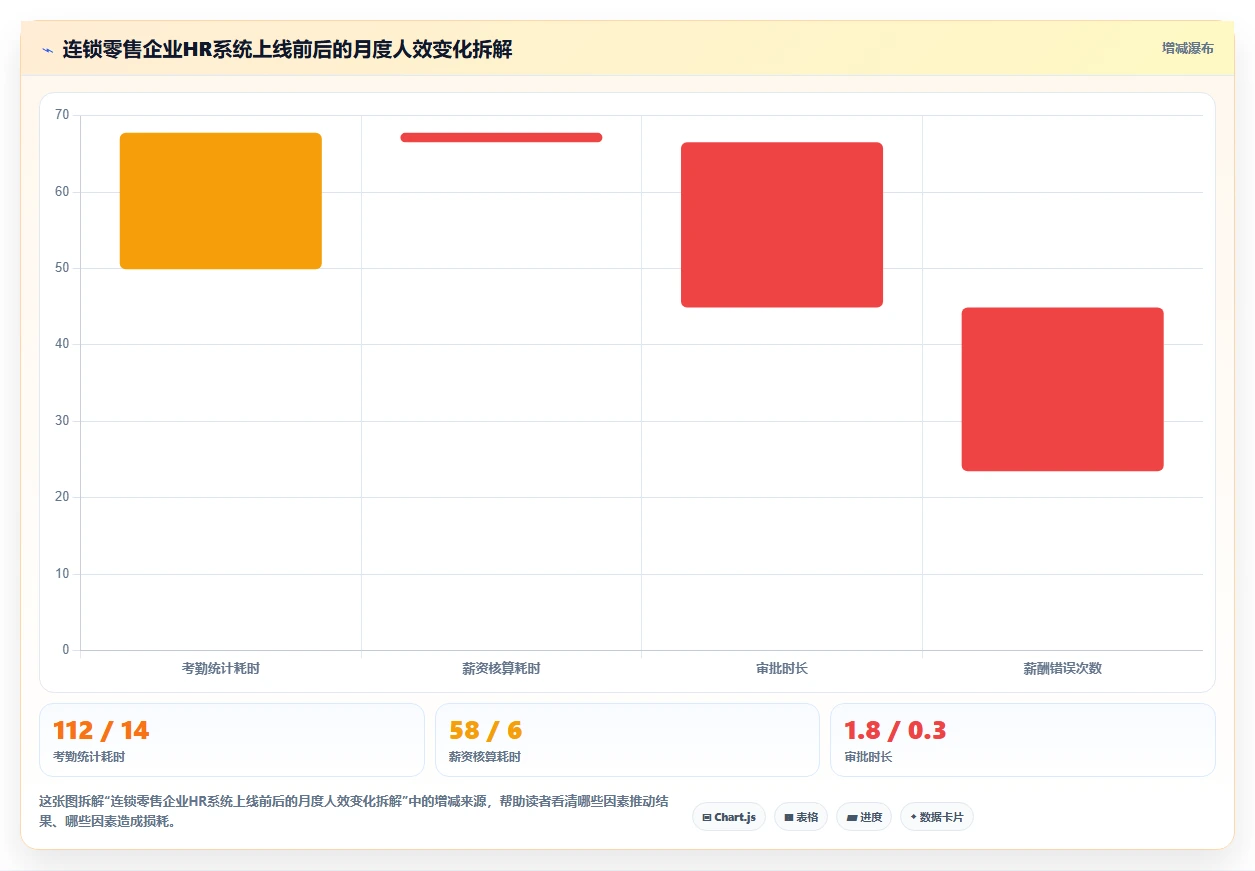Click the thin red 薪资核算耗时 bar
This screenshot has width=1255, height=871.
click(501, 137)
